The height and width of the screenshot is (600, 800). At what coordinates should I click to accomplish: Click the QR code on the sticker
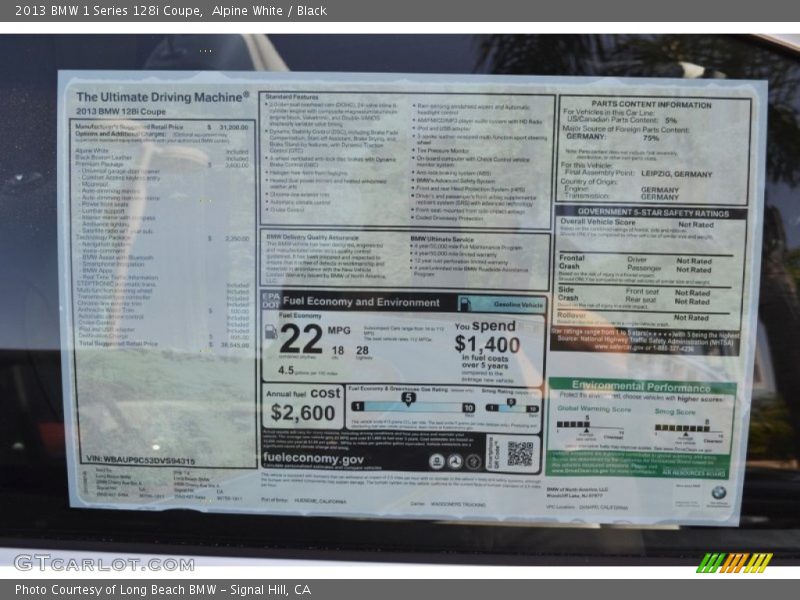click(x=520, y=454)
